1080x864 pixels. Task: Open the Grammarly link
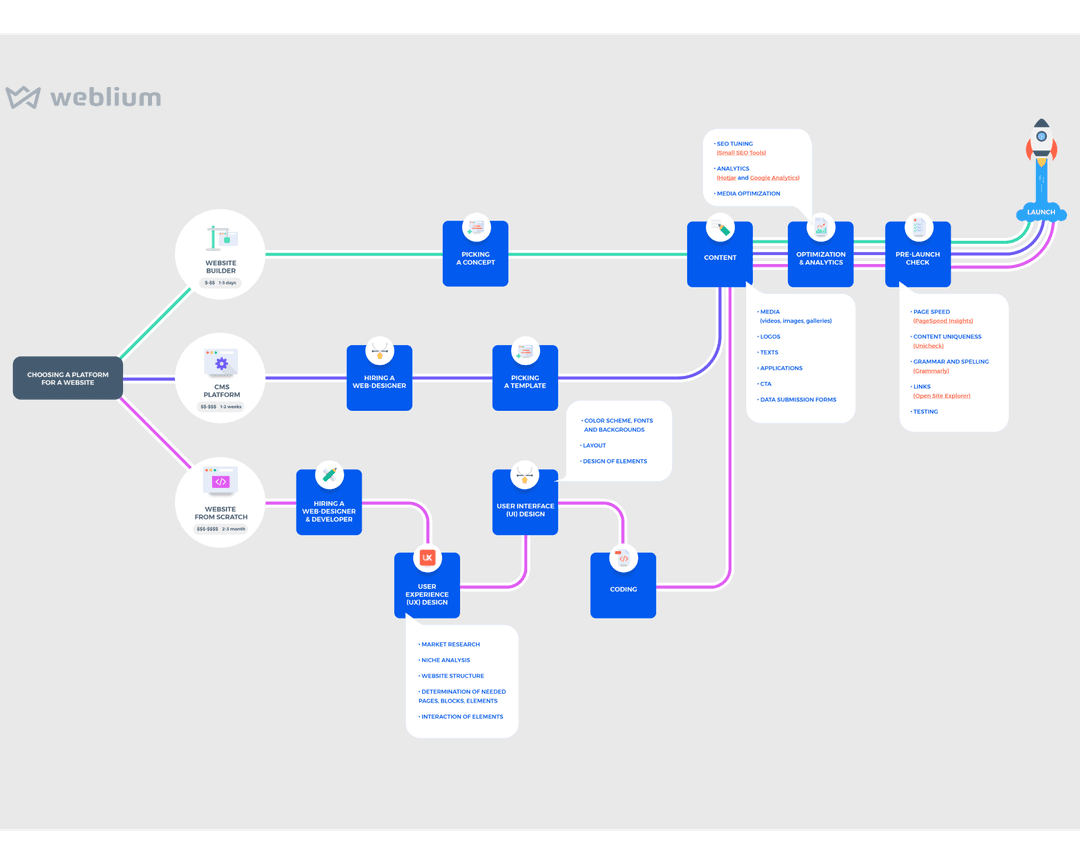pyautogui.click(x=931, y=371)
